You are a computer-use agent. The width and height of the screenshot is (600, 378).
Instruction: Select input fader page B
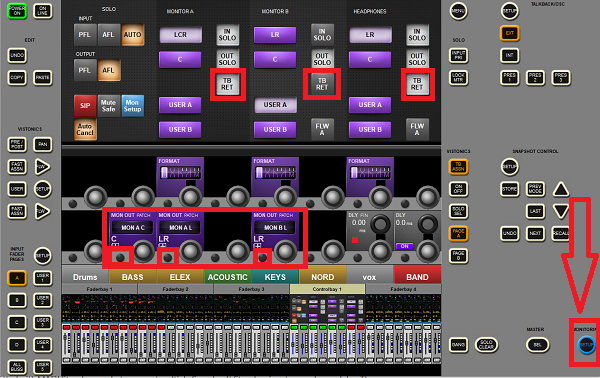click(17, 300)
